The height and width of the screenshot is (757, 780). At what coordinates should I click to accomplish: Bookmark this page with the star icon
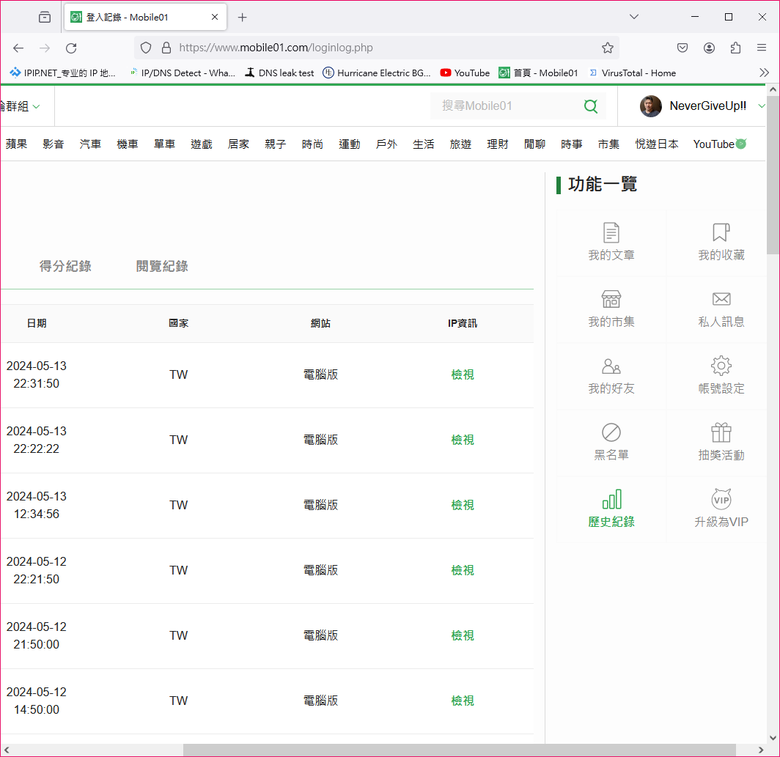pos(607,47)
